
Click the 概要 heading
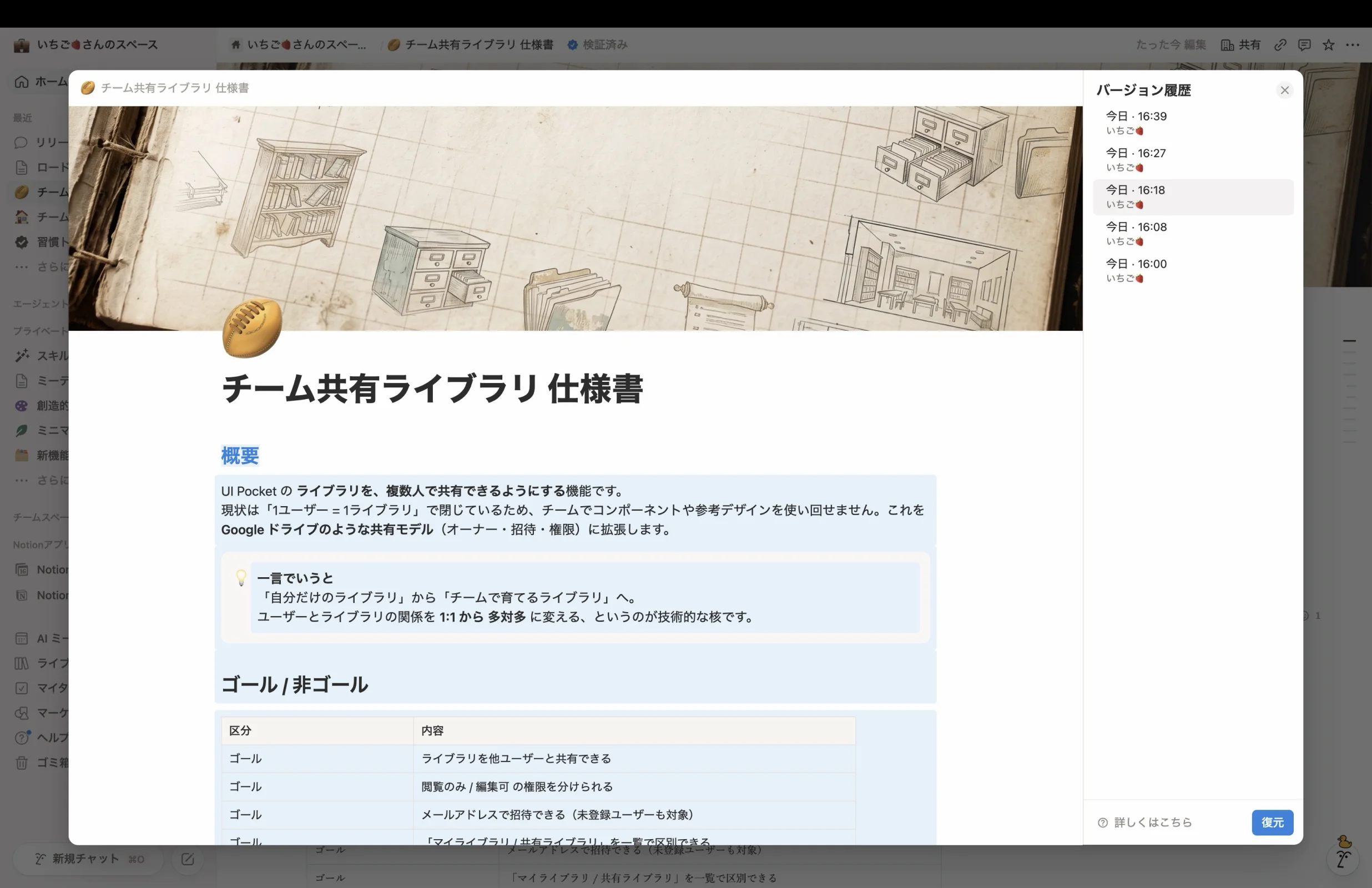(240, 456)
